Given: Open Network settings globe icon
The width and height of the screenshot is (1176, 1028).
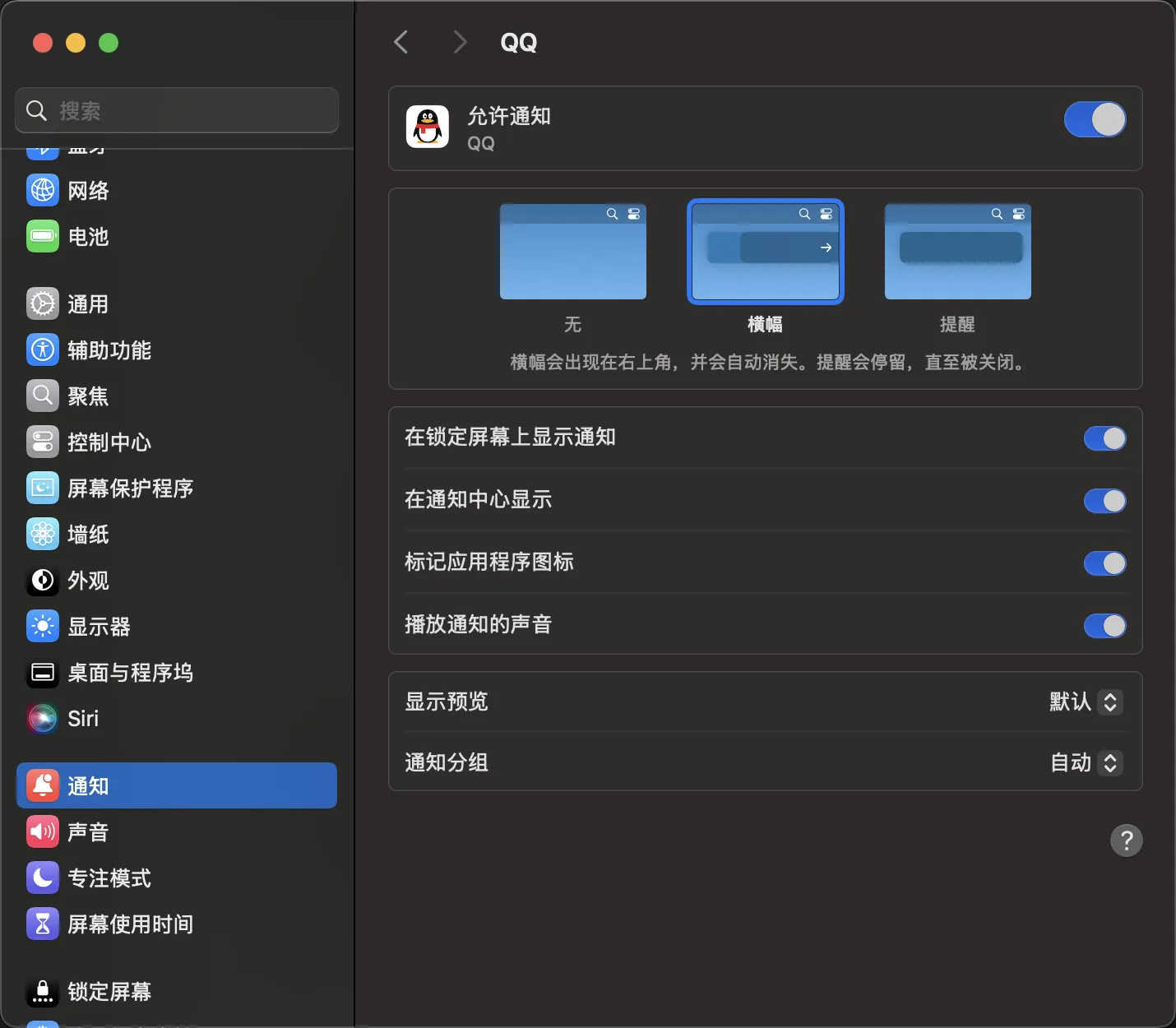Looking at the screenshot, I should (43, 191).
